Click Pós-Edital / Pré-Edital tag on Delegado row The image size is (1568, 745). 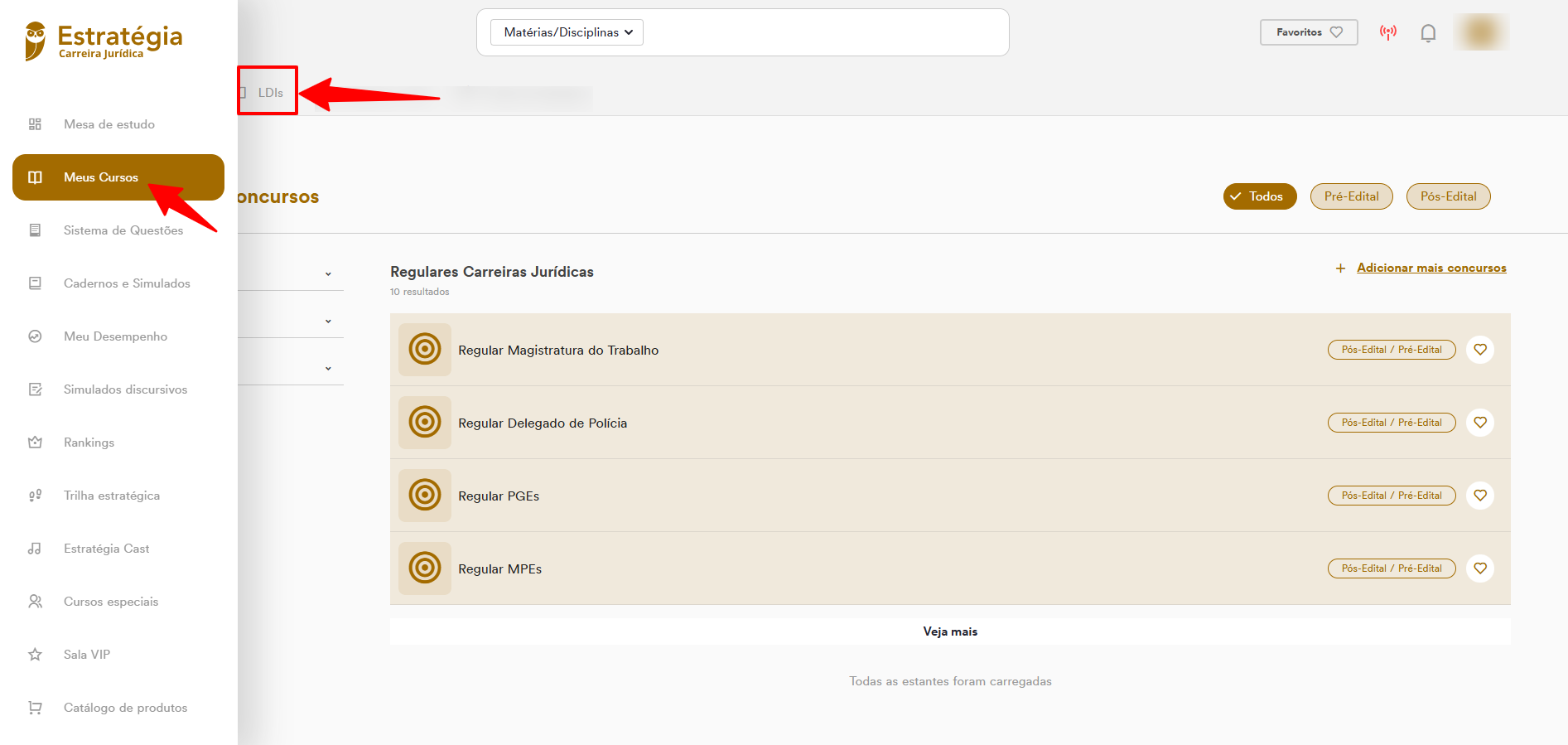click(1392, 423)
